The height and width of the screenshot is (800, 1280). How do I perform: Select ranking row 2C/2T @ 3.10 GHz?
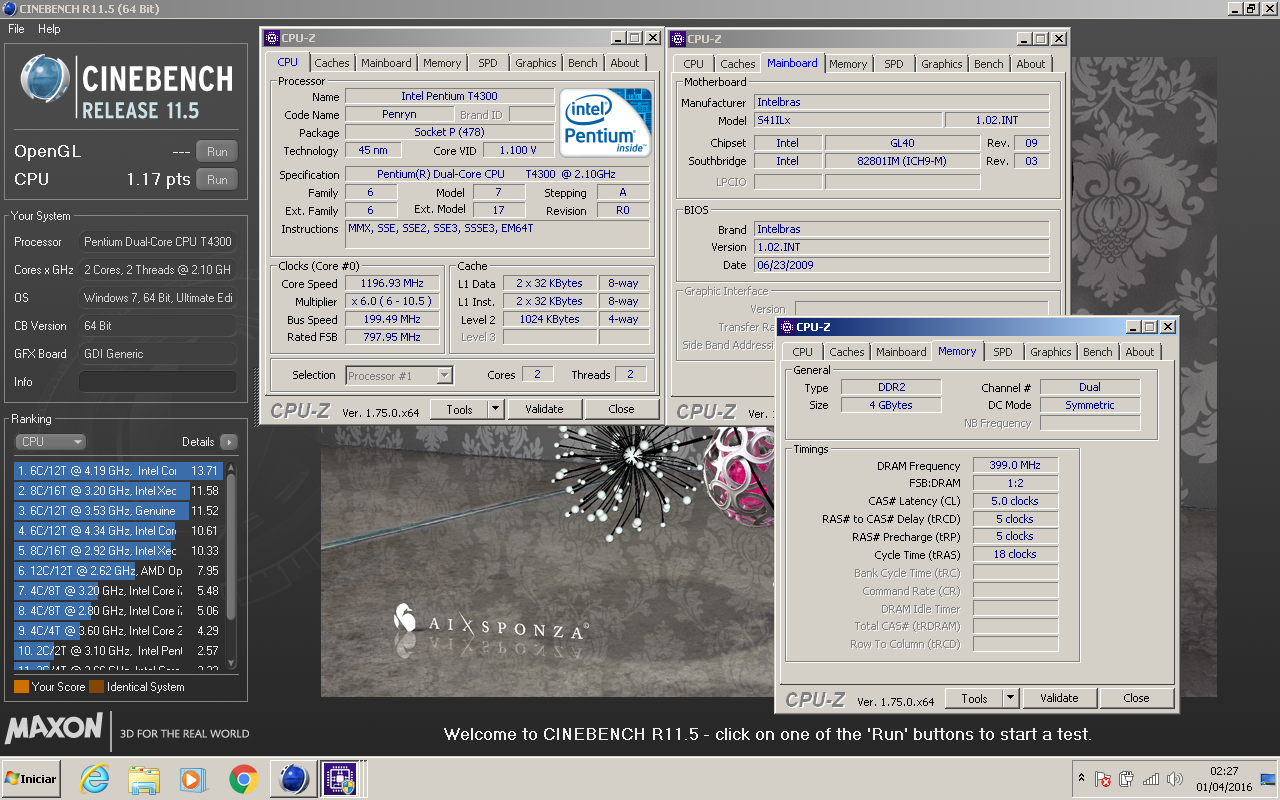[x=118, y=650]
